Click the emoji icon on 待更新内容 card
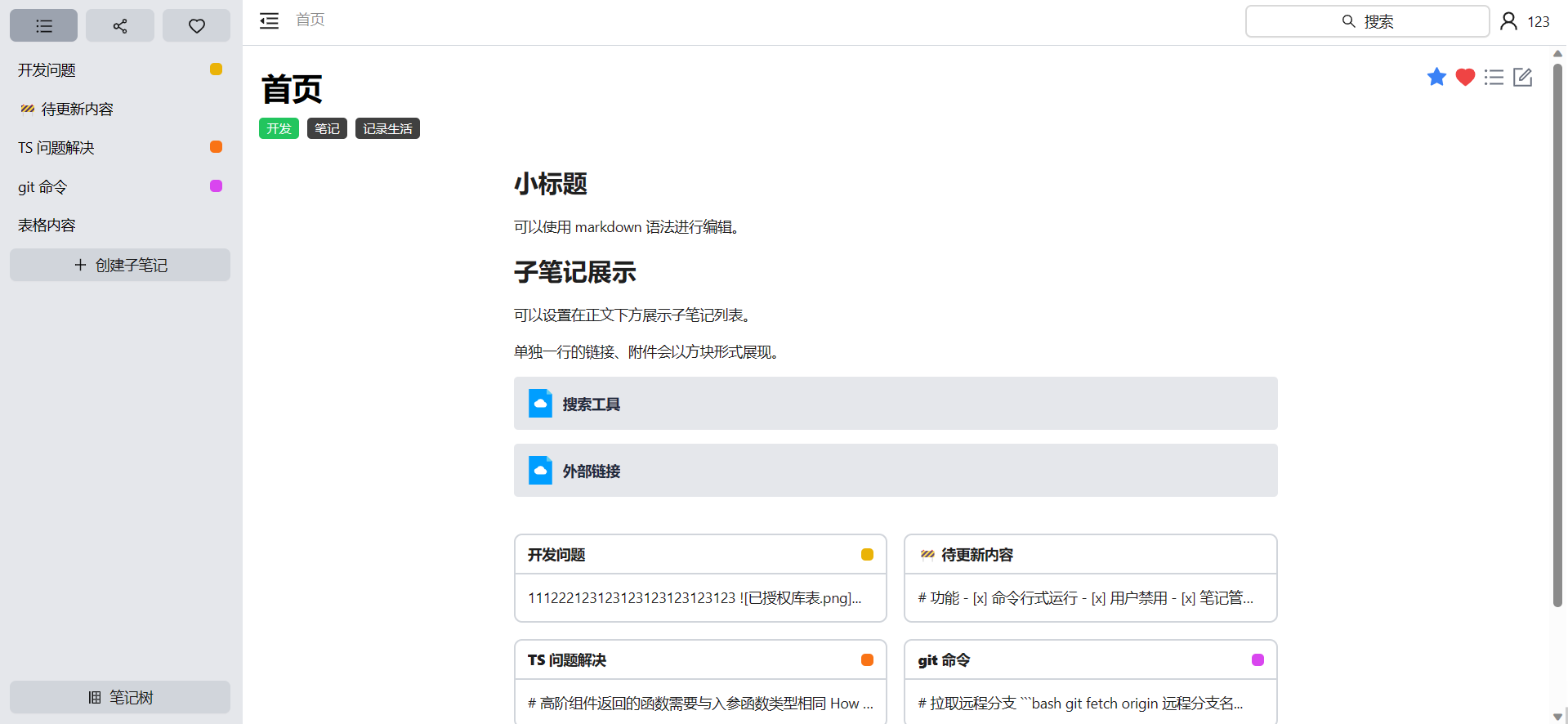The image size is (1568, 724). pos(927,555)
